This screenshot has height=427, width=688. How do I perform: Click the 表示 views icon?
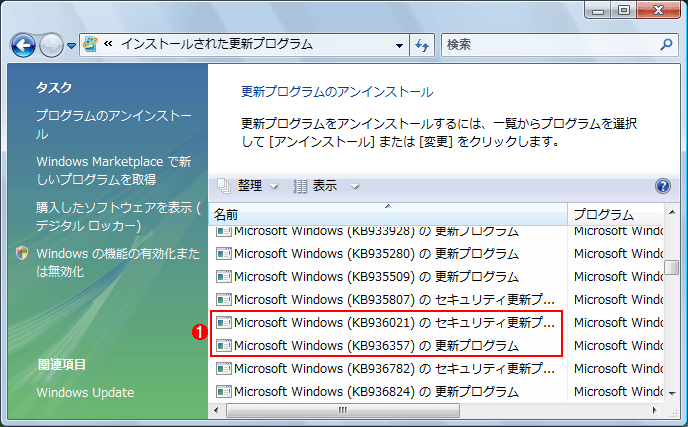click(x=300, y=186)
